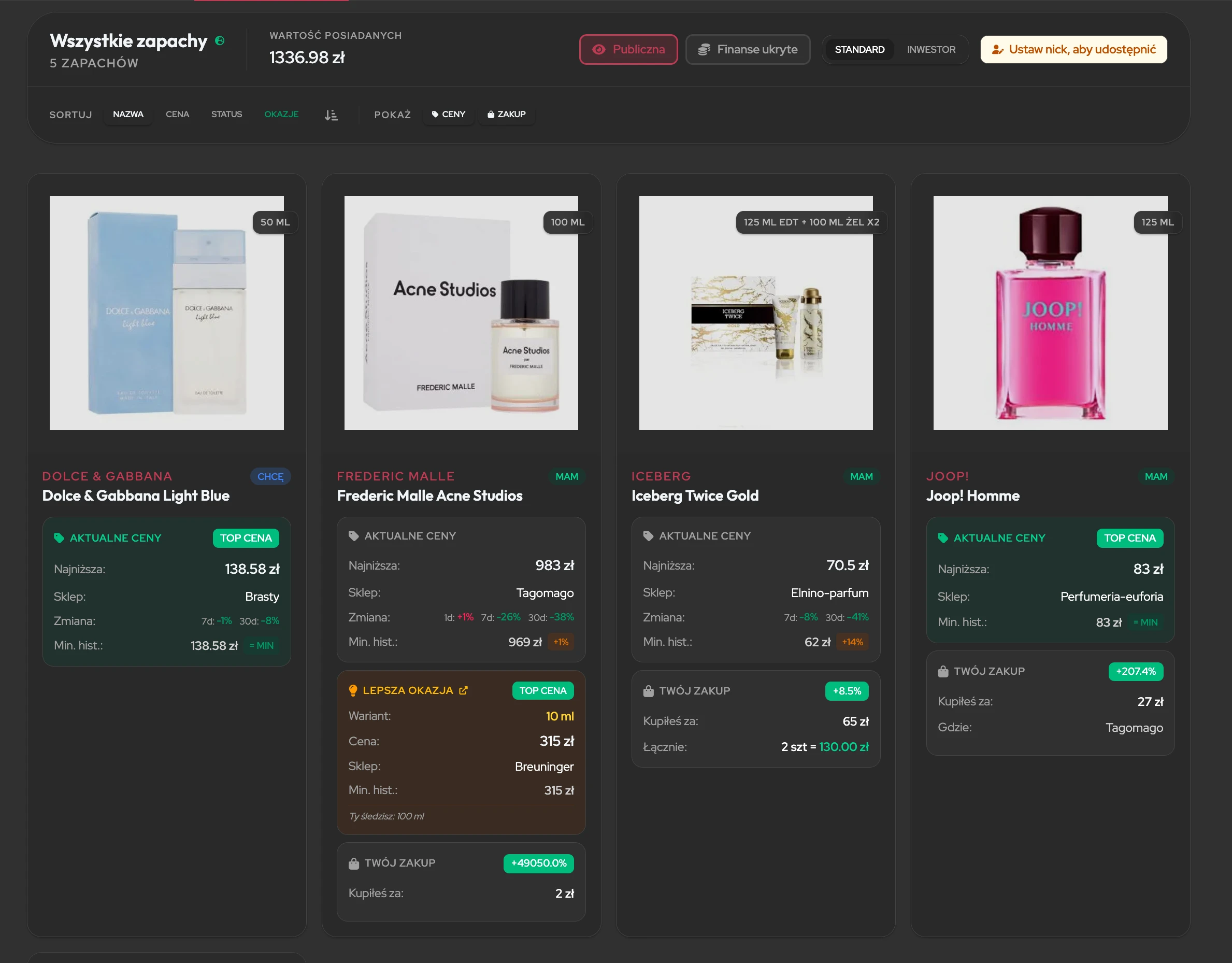
Task: Open the Joop! Homme product image
Action: 1050,313
